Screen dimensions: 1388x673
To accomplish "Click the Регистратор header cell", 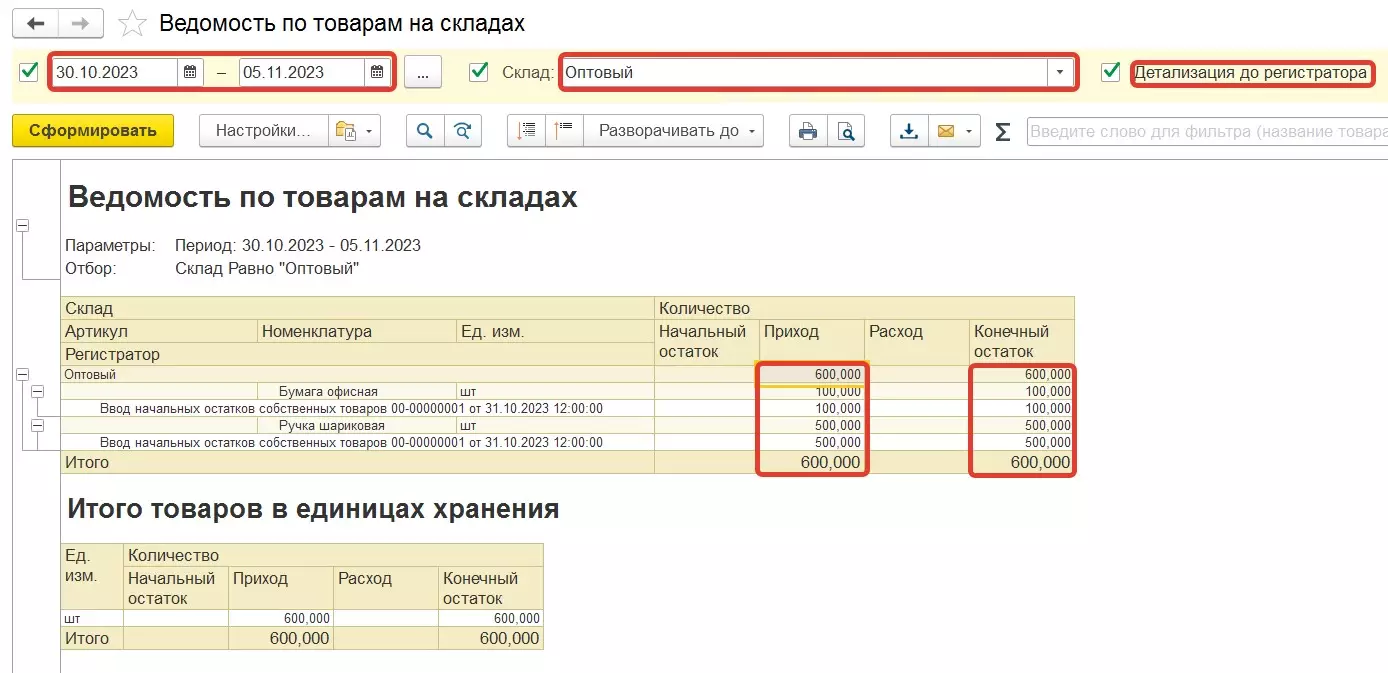I will [357, 354].
